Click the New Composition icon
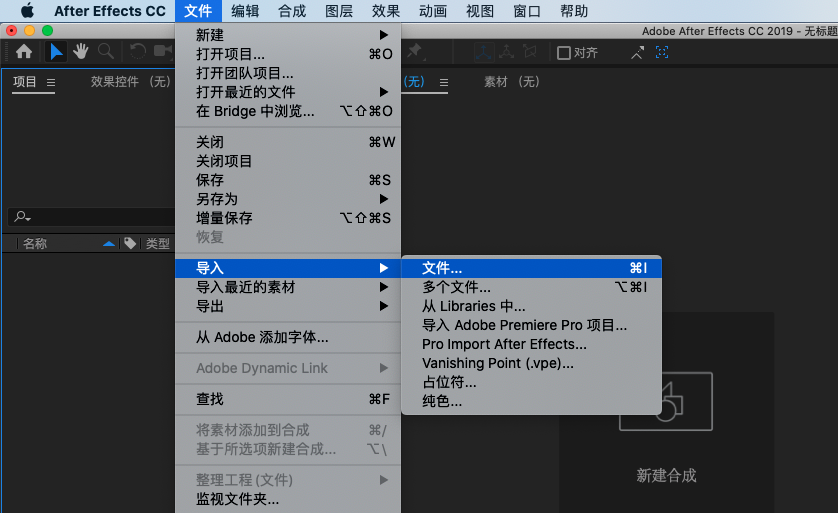This screenshot has height=513, width=838. (666, 401)
